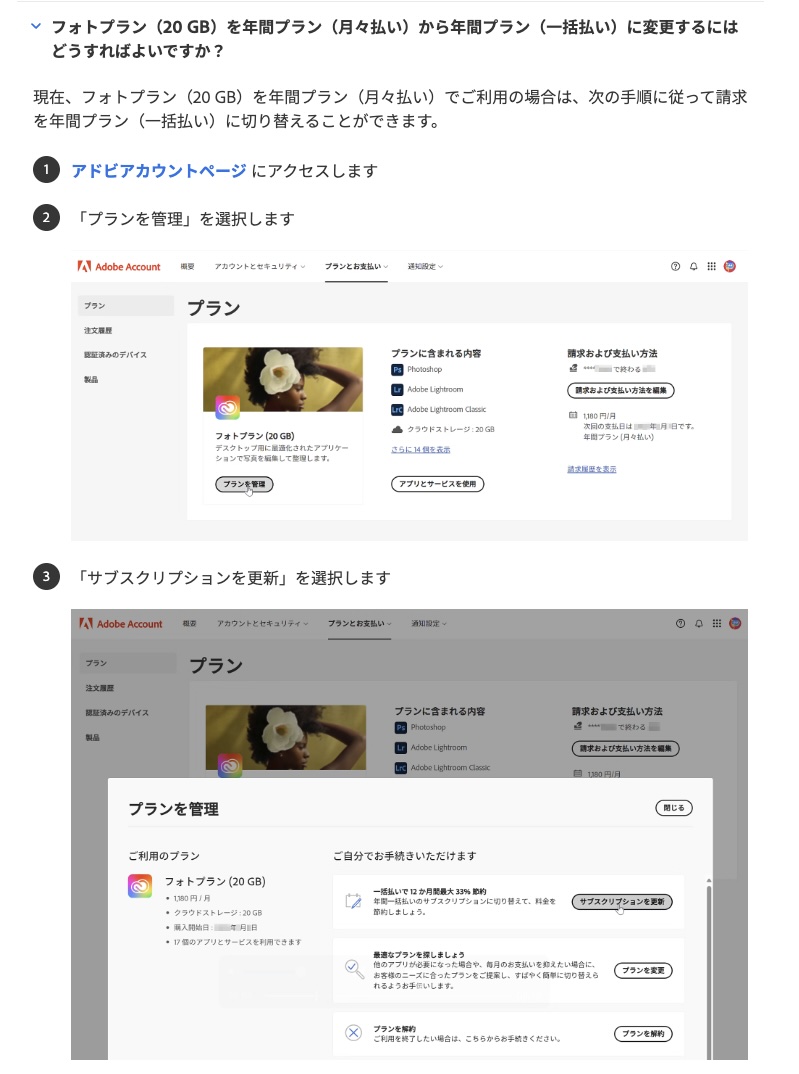Click cloud storage icon in step 2 screenshot
This screenshot has width=799, height=1074.
pos(397,429)
